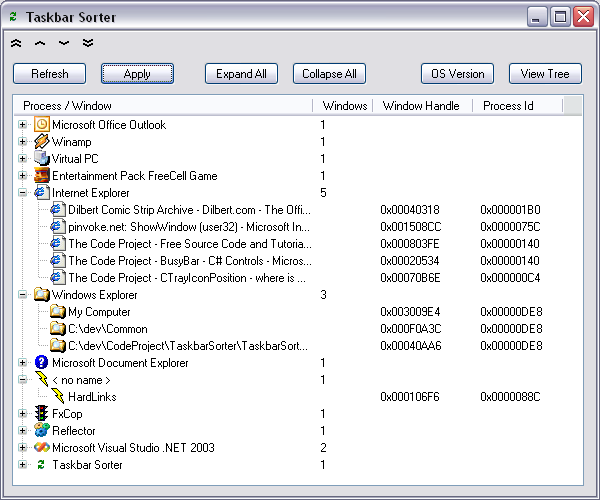Select the C:\dev\CodeProject\TaskbarSorter row
This screenshot has width=600, height=500.
(188, 345)
